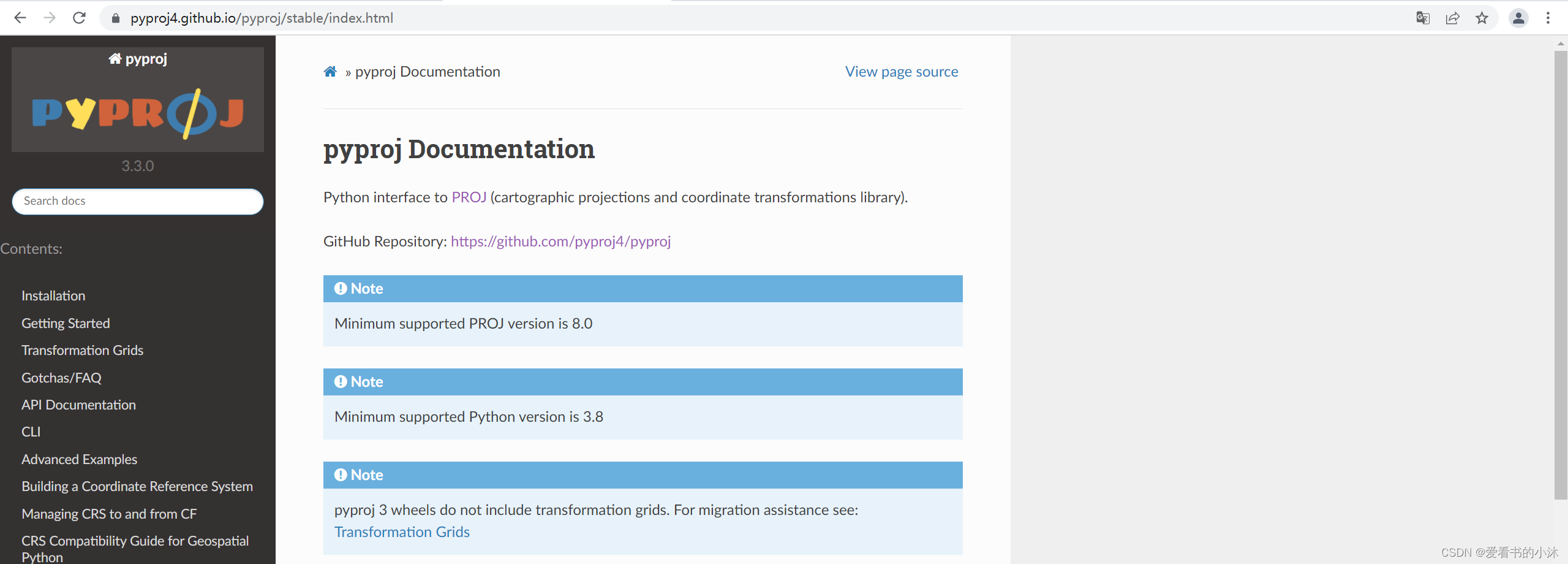1568x564 pixels.
Task: Click the version number 3.3.0
Action: pos(138,166)
